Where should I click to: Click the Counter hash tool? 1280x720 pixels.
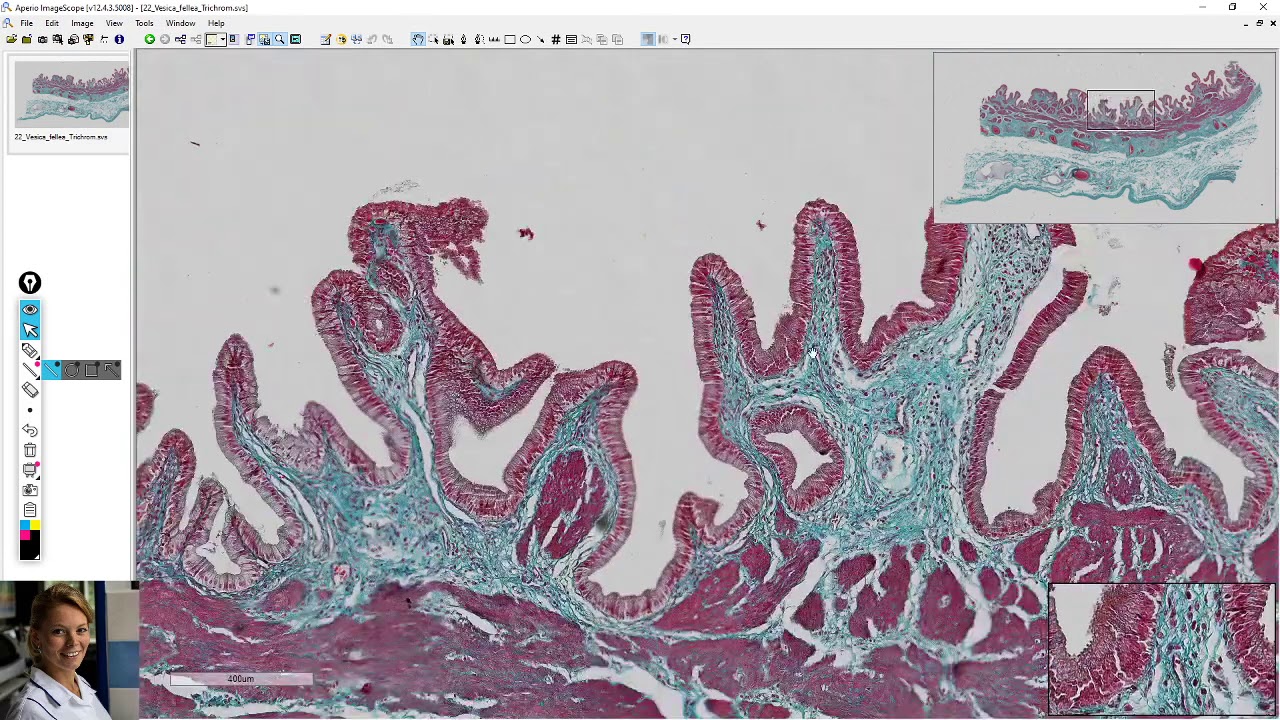(x=555, y=39)
